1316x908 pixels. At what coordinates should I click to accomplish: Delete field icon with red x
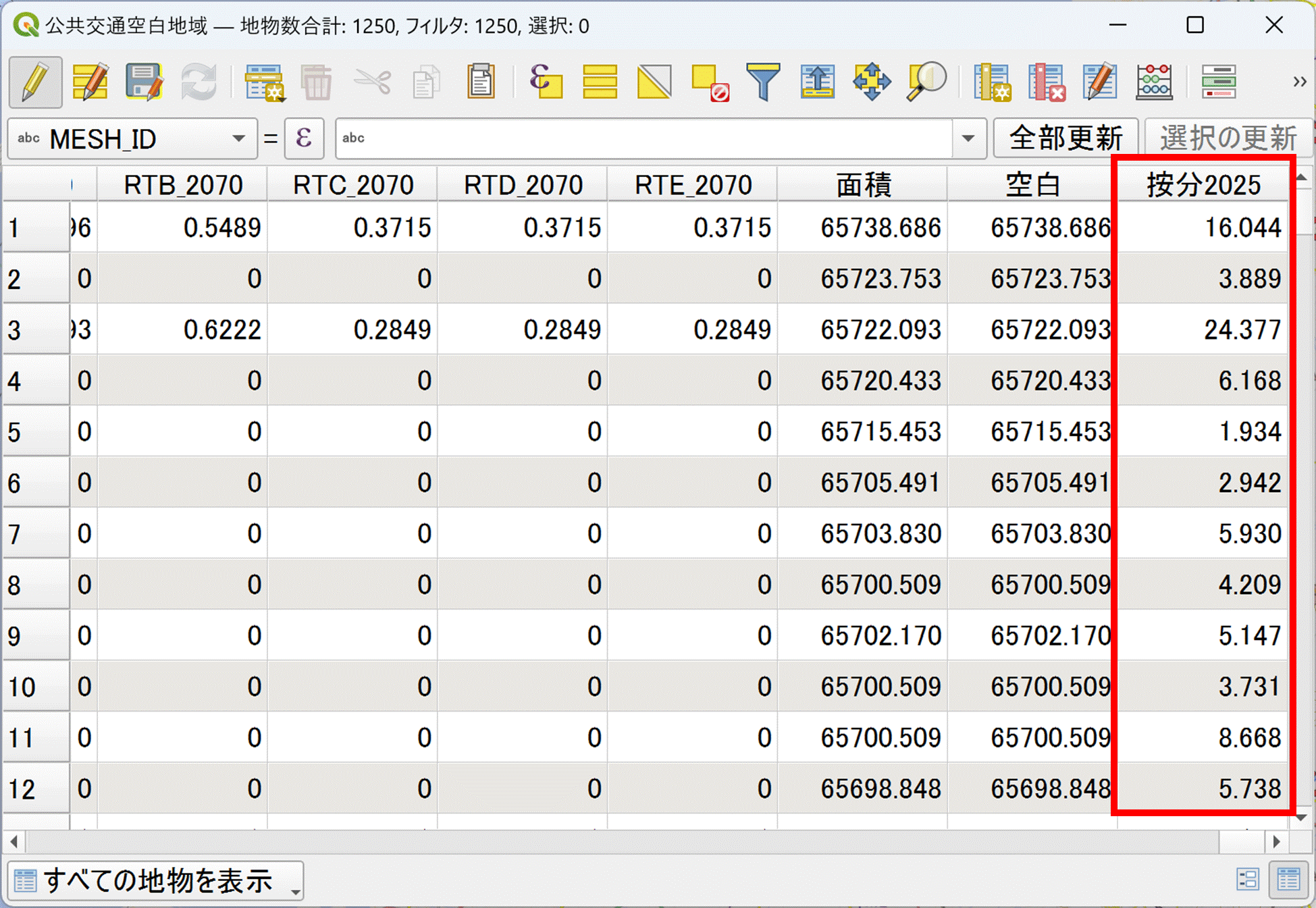click(1047, 82)
